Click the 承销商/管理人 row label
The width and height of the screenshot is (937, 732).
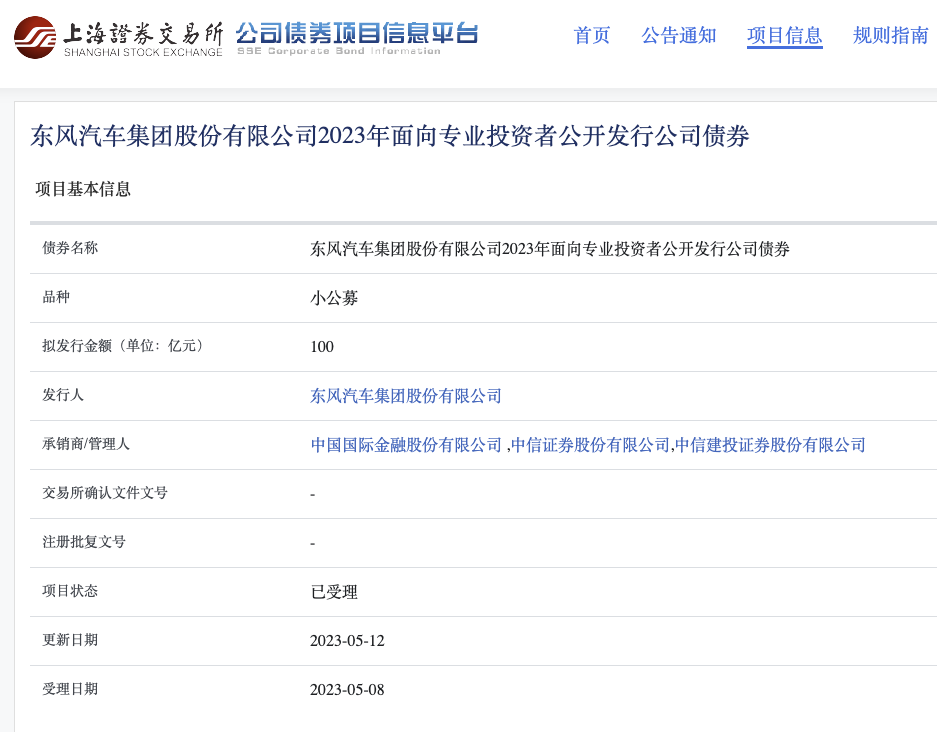85,444
